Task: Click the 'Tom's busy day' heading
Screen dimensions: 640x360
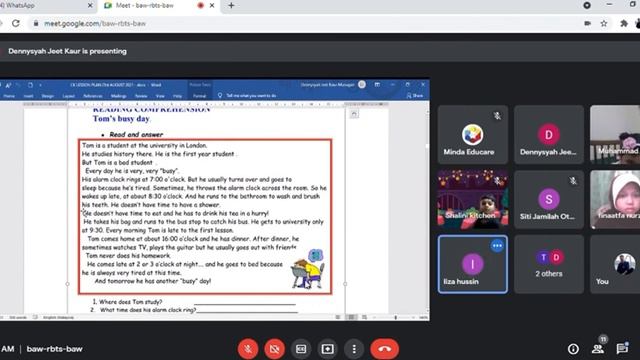Action: [122, 119]
